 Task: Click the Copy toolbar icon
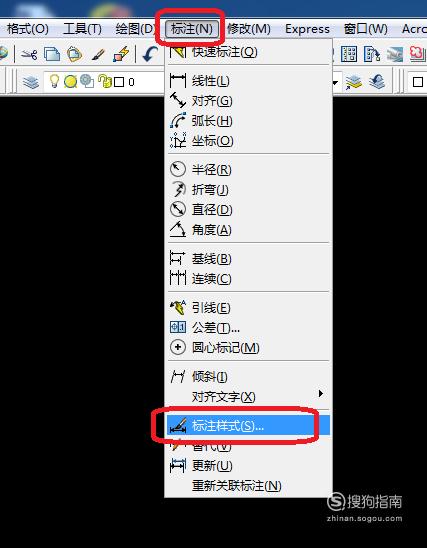coord(52,54)
